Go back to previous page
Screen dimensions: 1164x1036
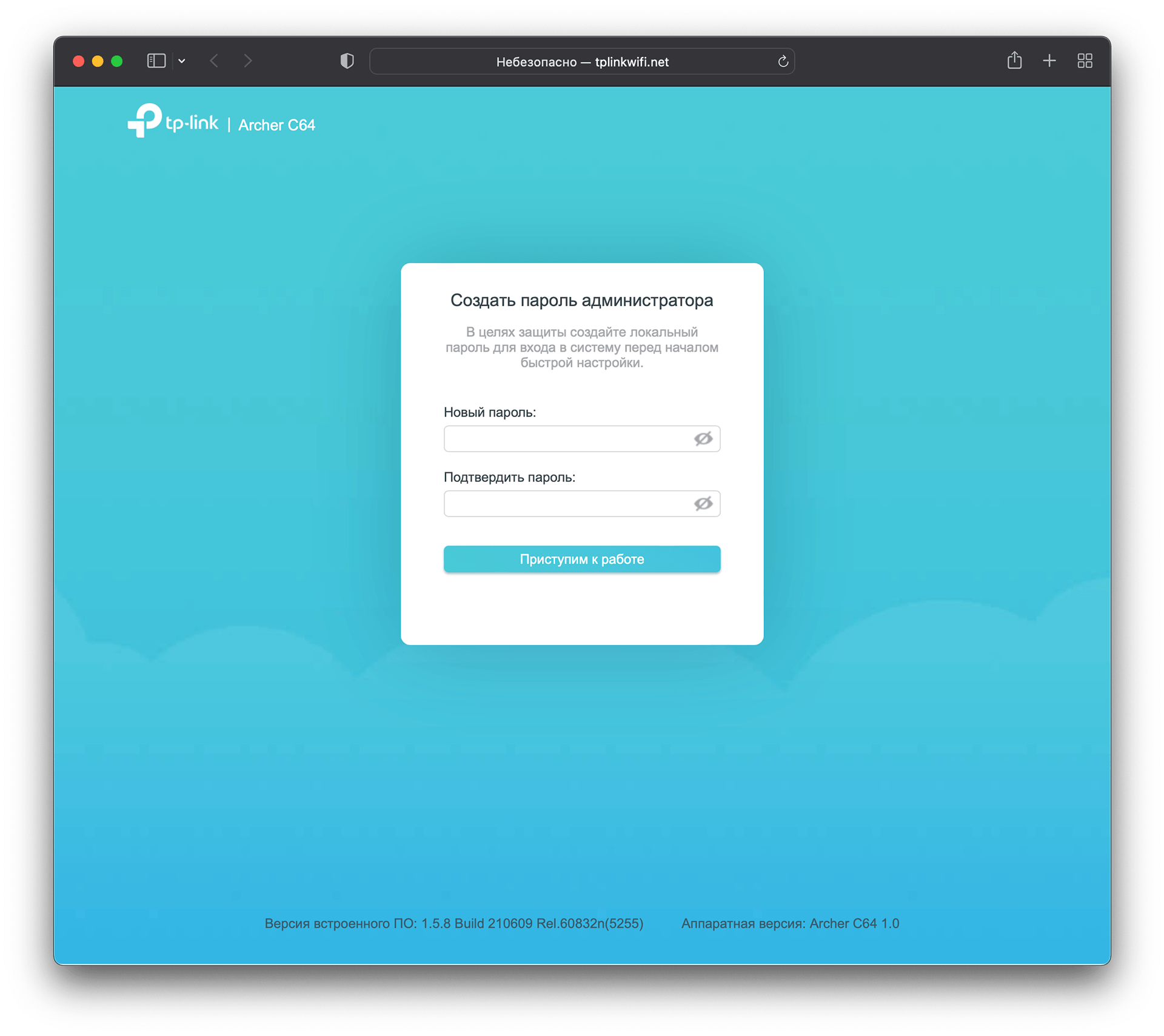(214, 61)
